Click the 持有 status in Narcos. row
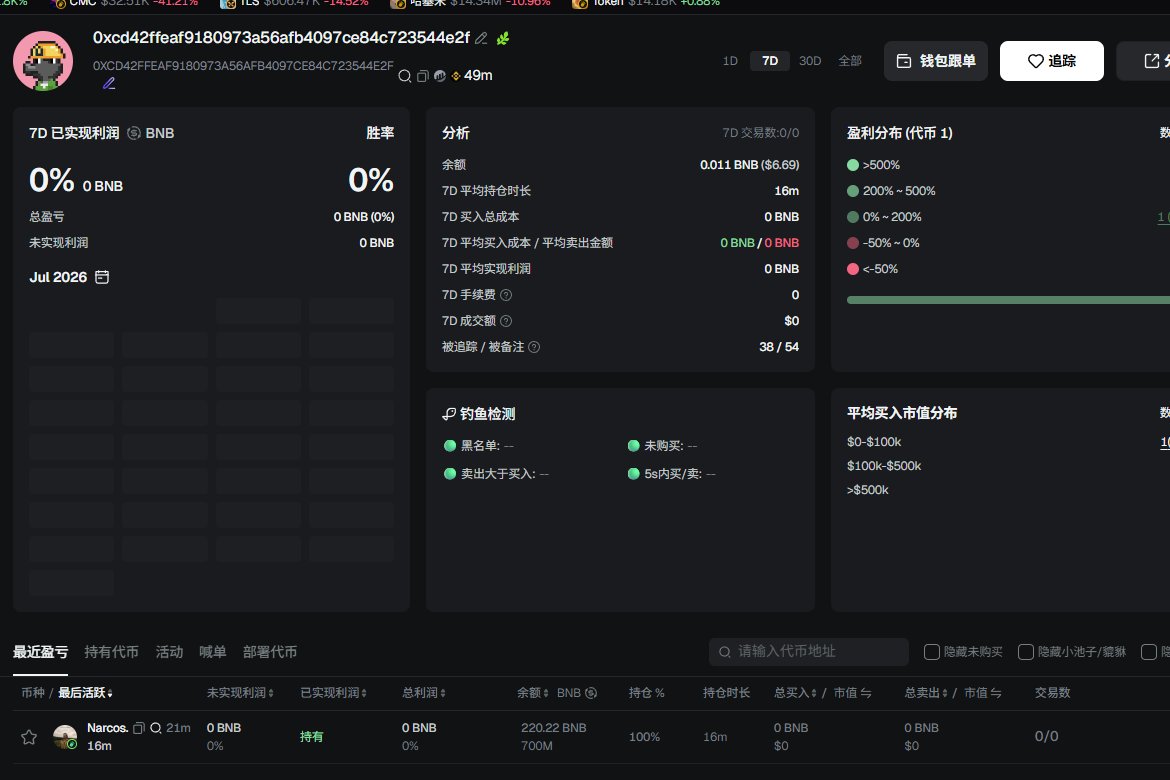 click(312, 737)
